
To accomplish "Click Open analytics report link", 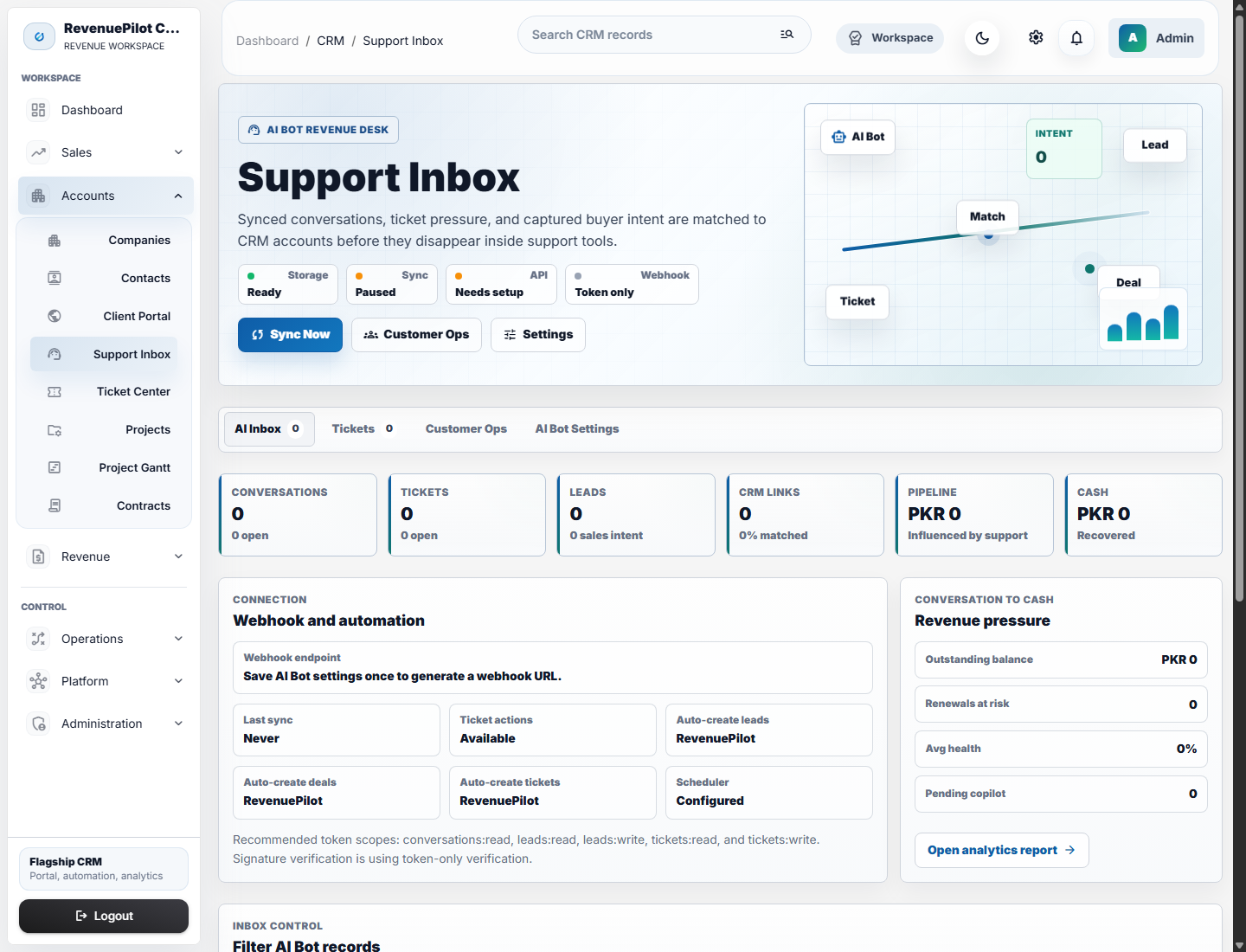I will 1002,851.
